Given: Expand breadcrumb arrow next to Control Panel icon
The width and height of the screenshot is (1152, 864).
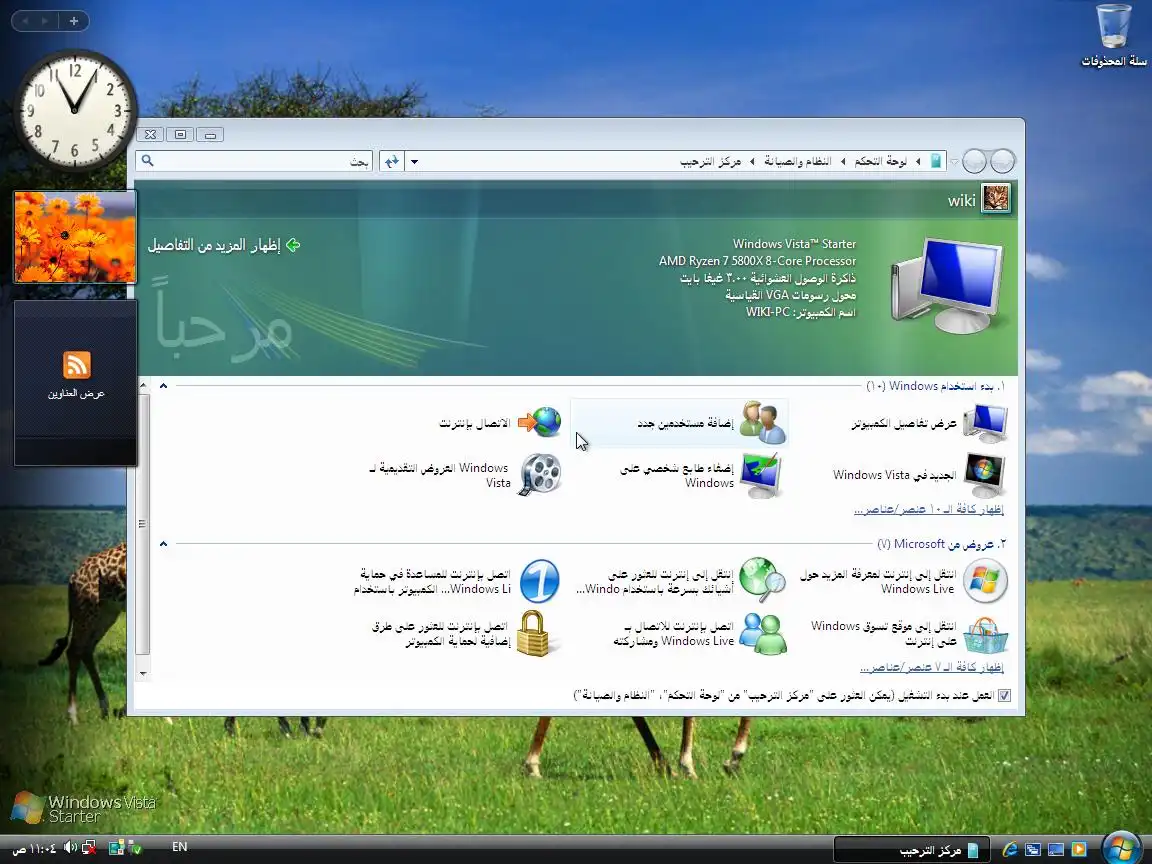Looking at the screenshot, I should (918, 161).
